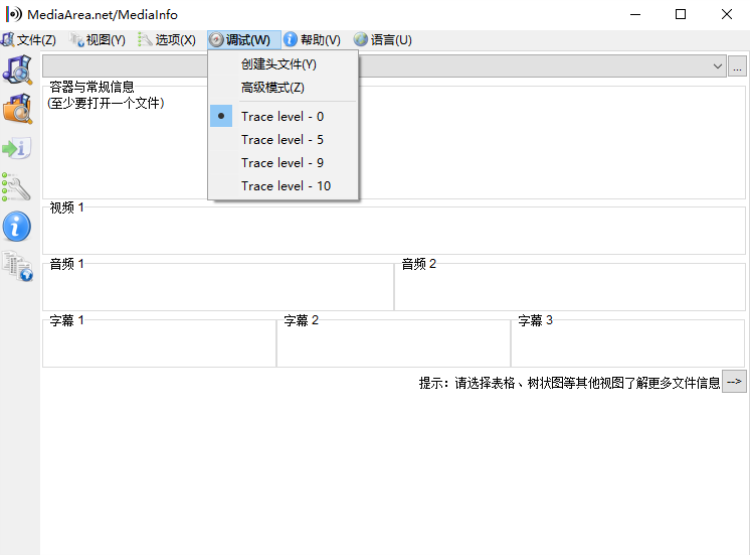The height and width of the screenshot is (555, 750).
Task: Open the 选项(X) menu
Action: coord(167,40)
